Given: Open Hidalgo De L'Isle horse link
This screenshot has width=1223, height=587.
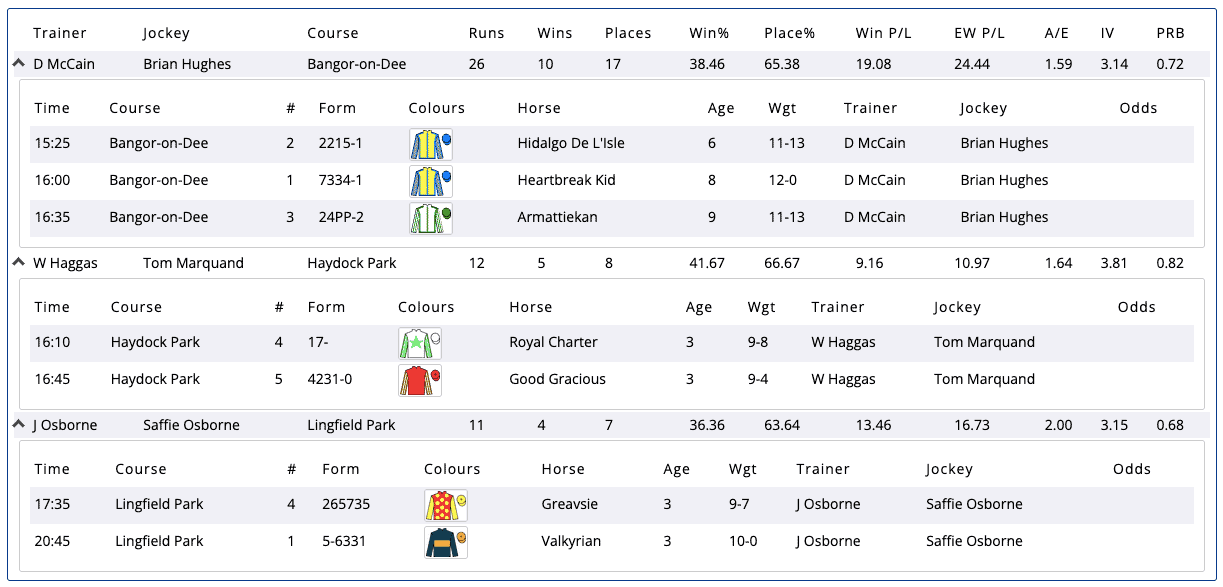Looking at the screenshot, I should pyautogui.click(x=570, y=143).
